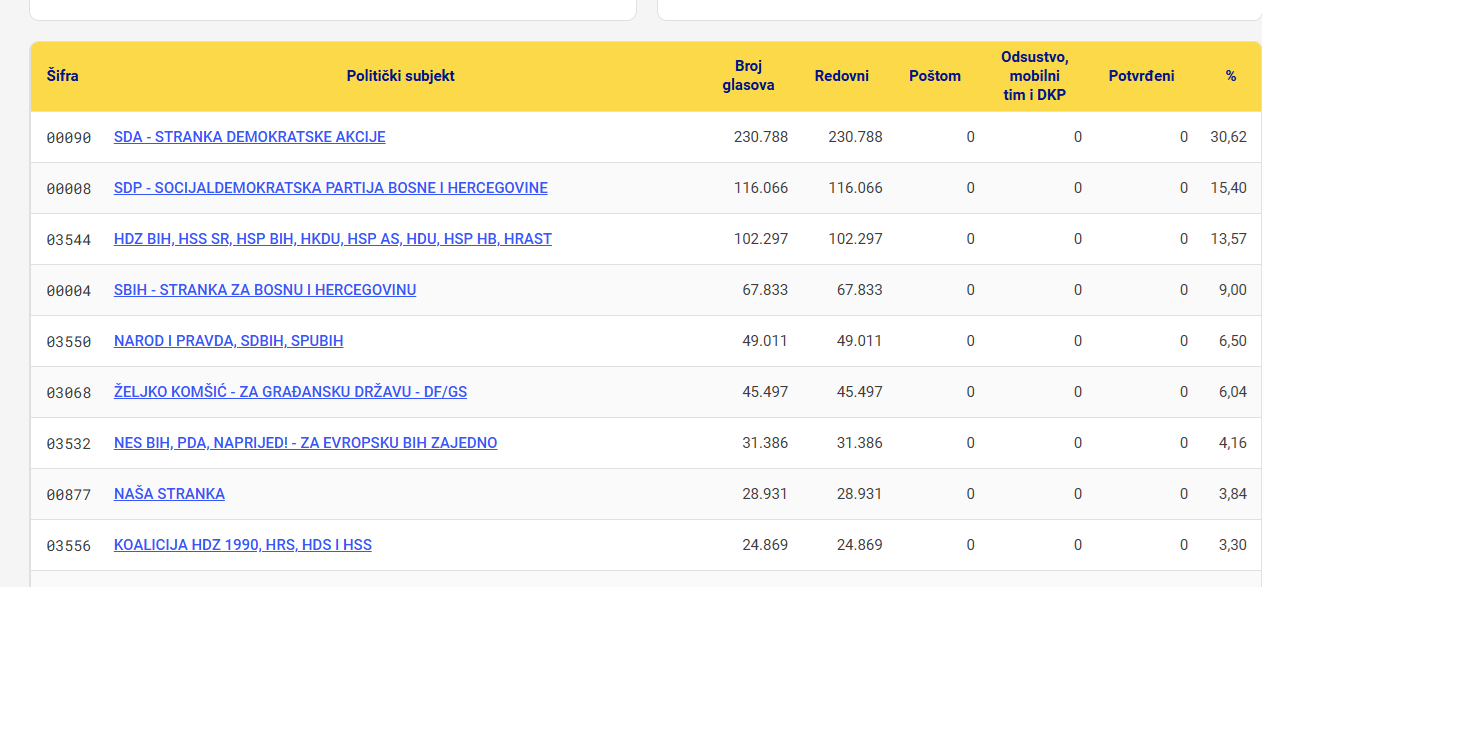This screenshot has height=749, width=1462.
Task: Click the 3,30 percentage value
Action: click(1233, 545)
